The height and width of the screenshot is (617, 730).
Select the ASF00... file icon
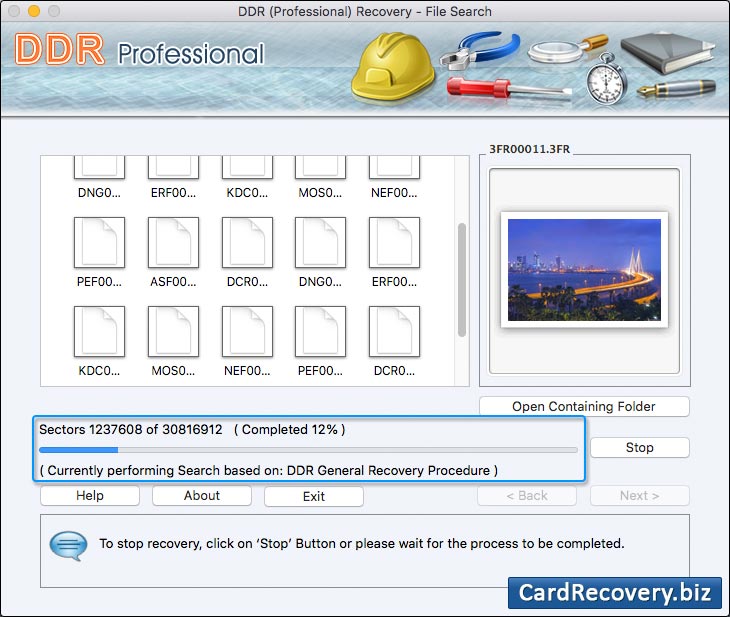pyautogui.click(x=173, y=243)
